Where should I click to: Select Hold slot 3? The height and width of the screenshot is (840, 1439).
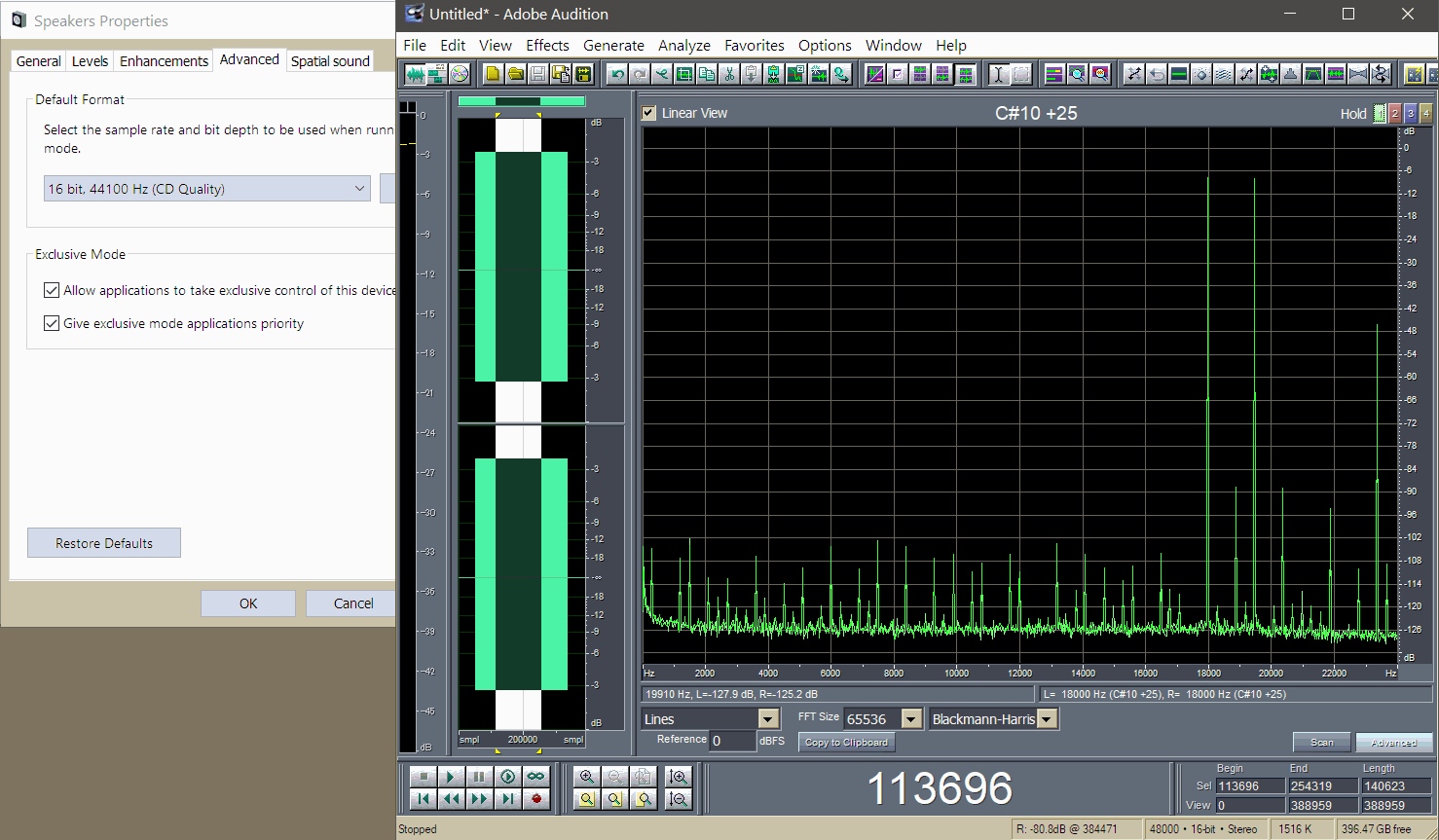click(1411, 114)
